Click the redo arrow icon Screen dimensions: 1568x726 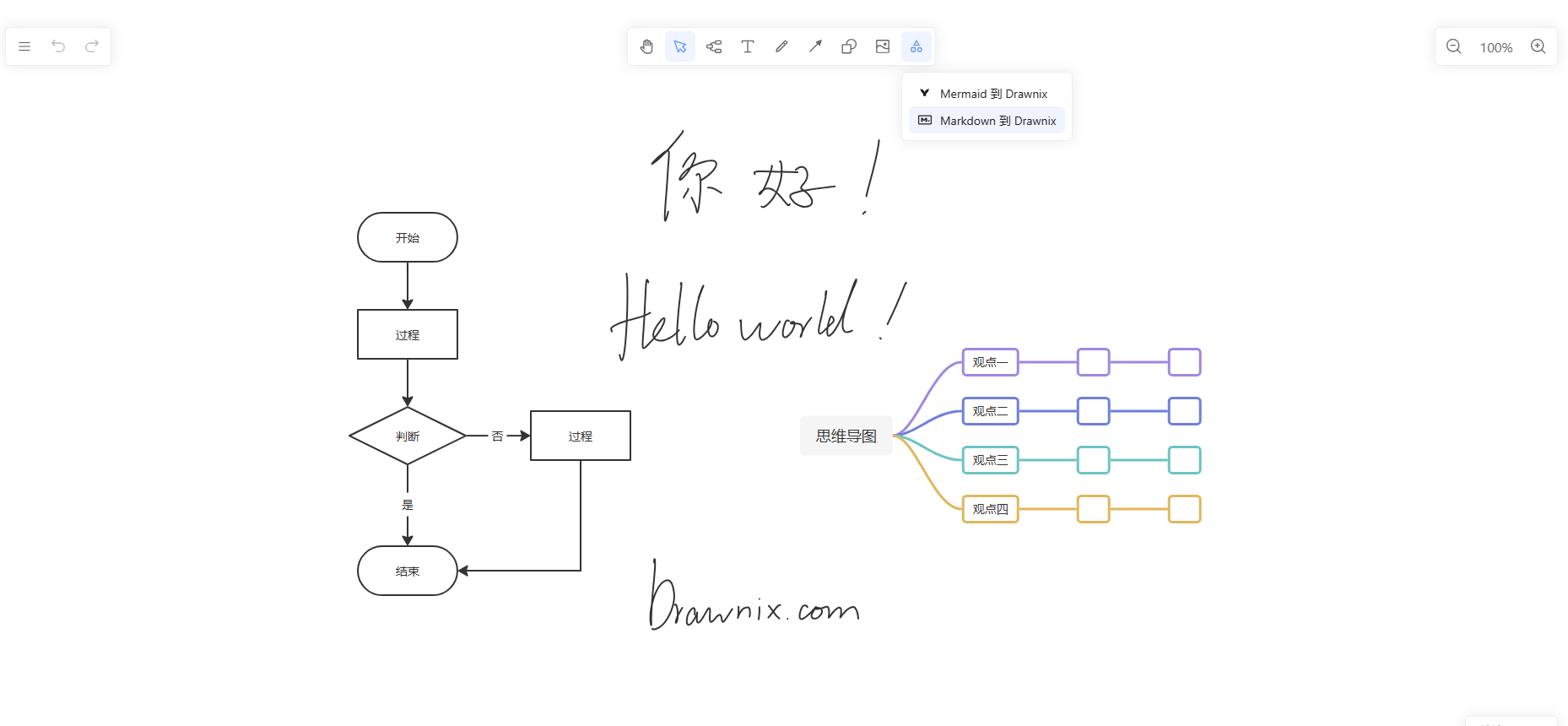92,46
